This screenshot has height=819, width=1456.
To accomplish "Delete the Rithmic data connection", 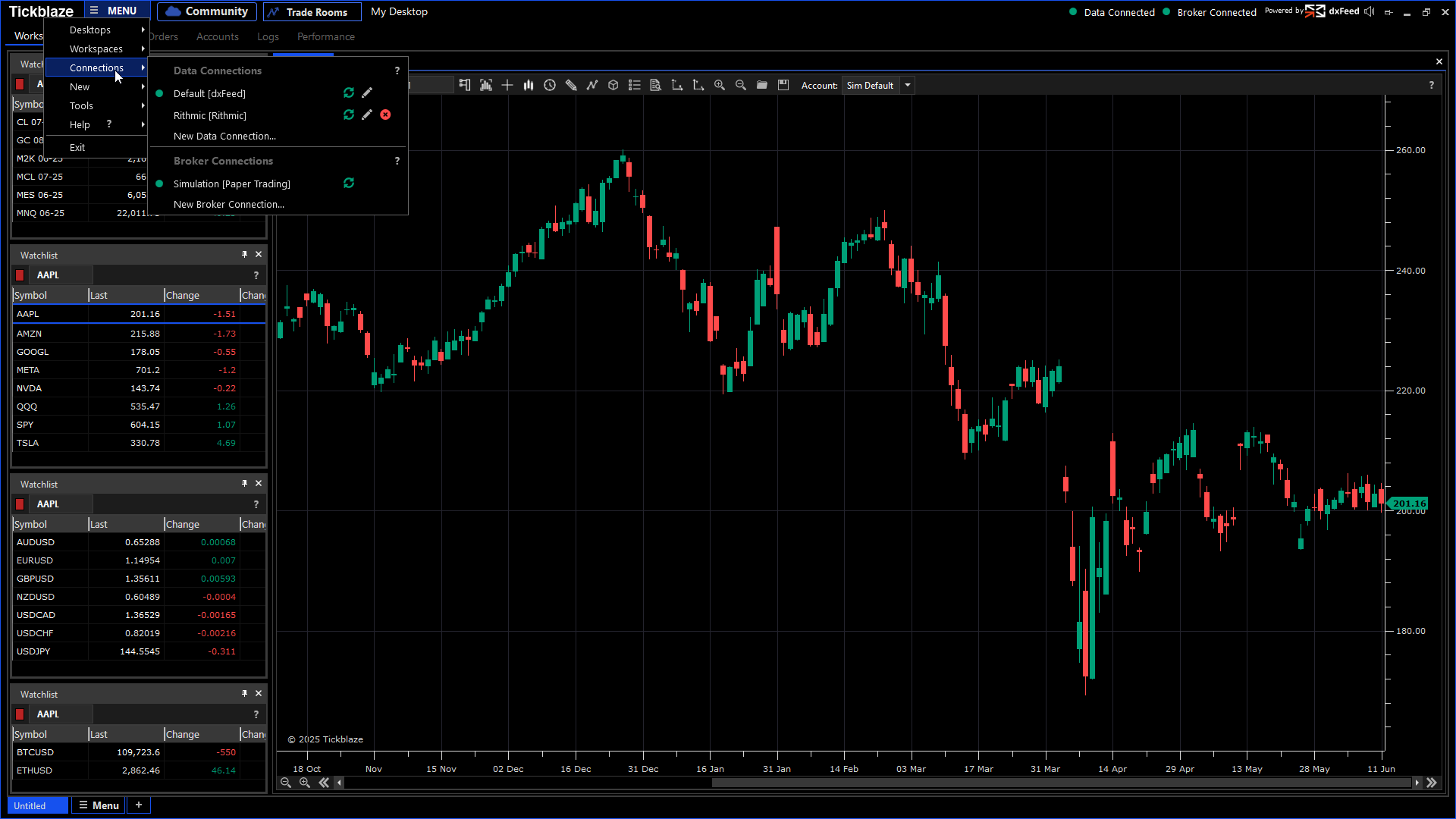I will (385, 115).
